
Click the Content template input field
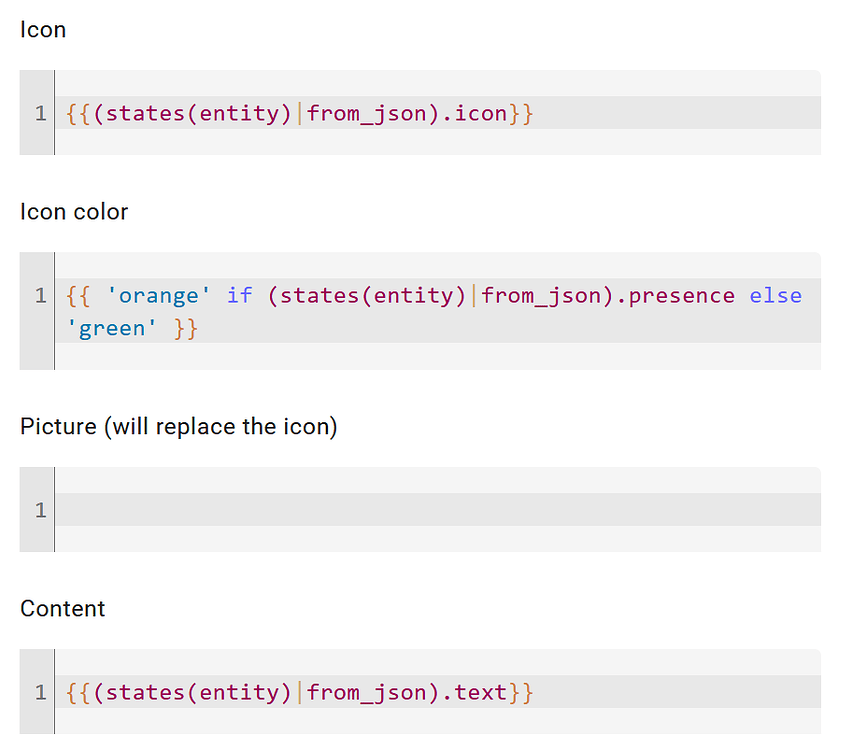(x=400, y=692)
